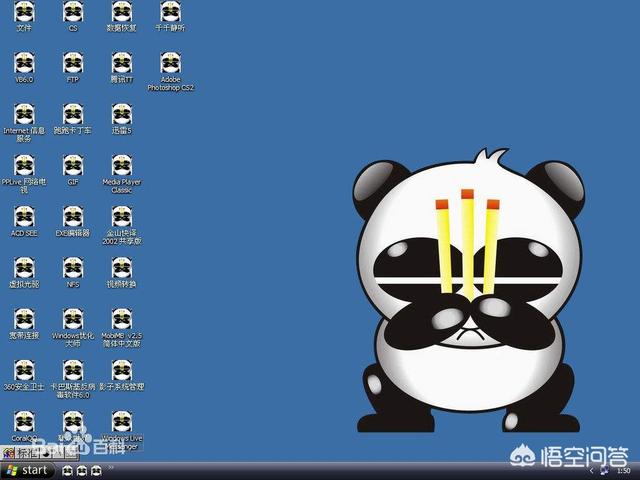The height and width of the screenshot is (480, 640).
Task: Click the NFS desktop icon
Action: [73, 268]
